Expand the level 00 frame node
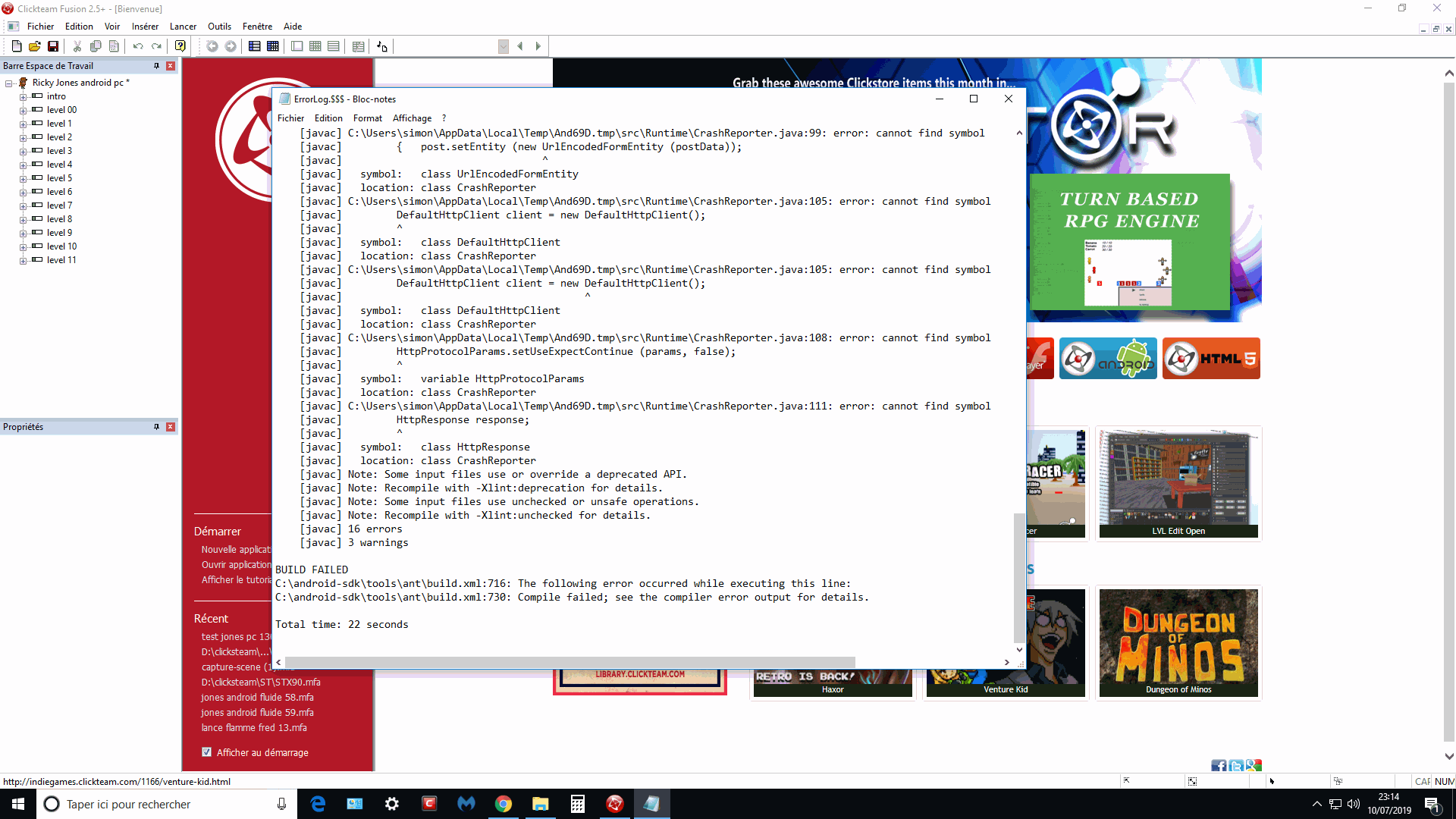Image resolution: width=1456 pixels, height=819 pixels. [23, 111]
